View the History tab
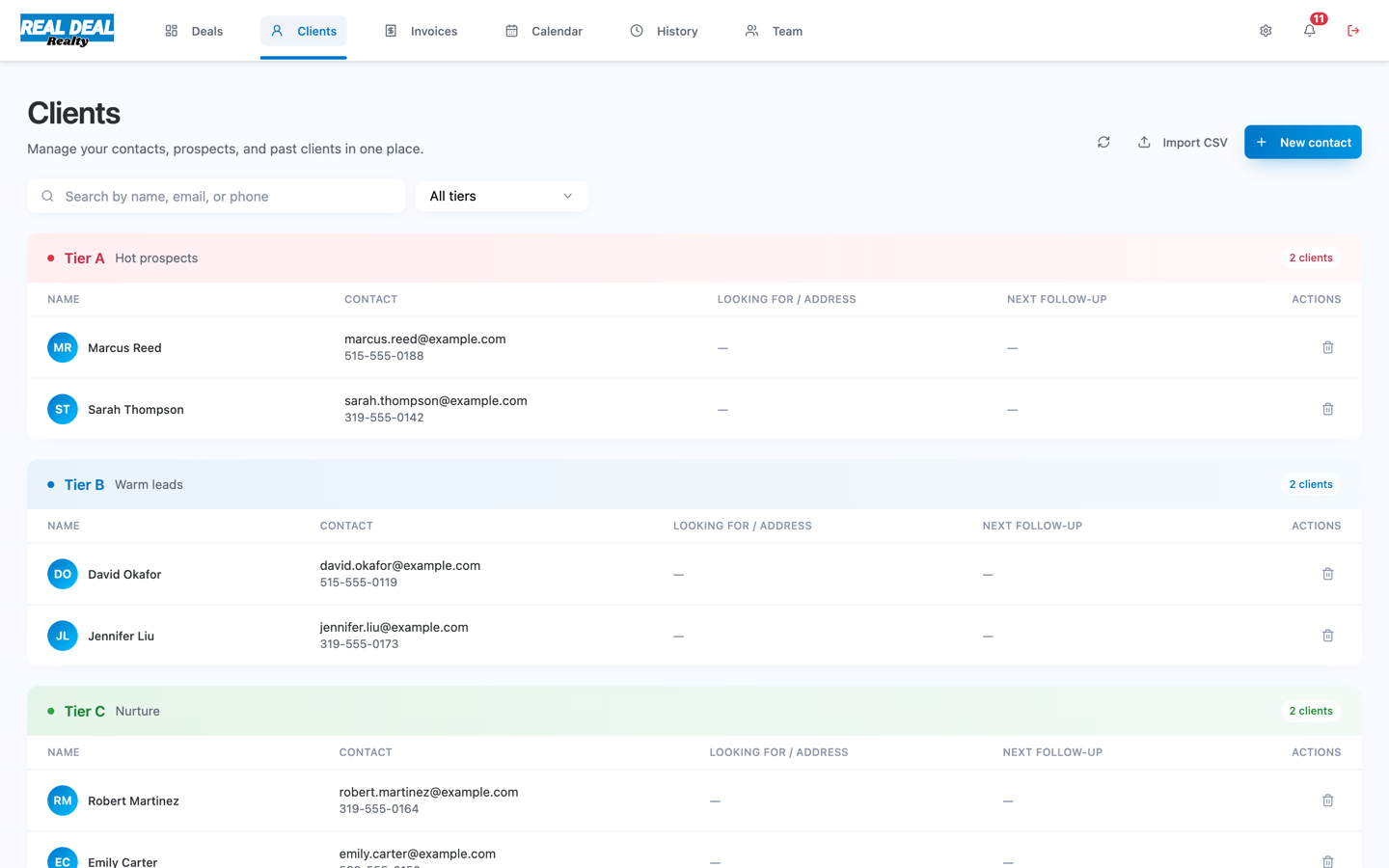The image size is (1389, 868). pos(664,31)
